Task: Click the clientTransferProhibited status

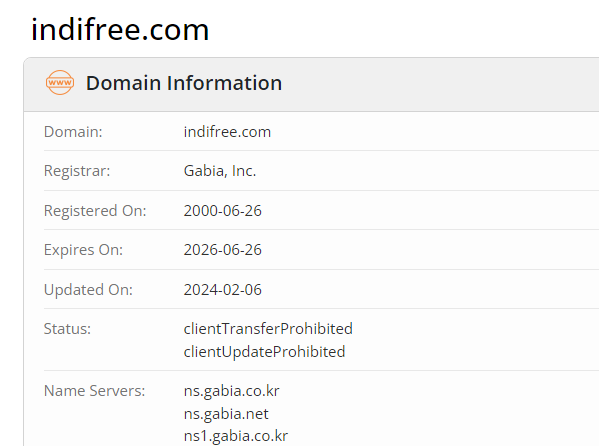Action: (268, 329)
